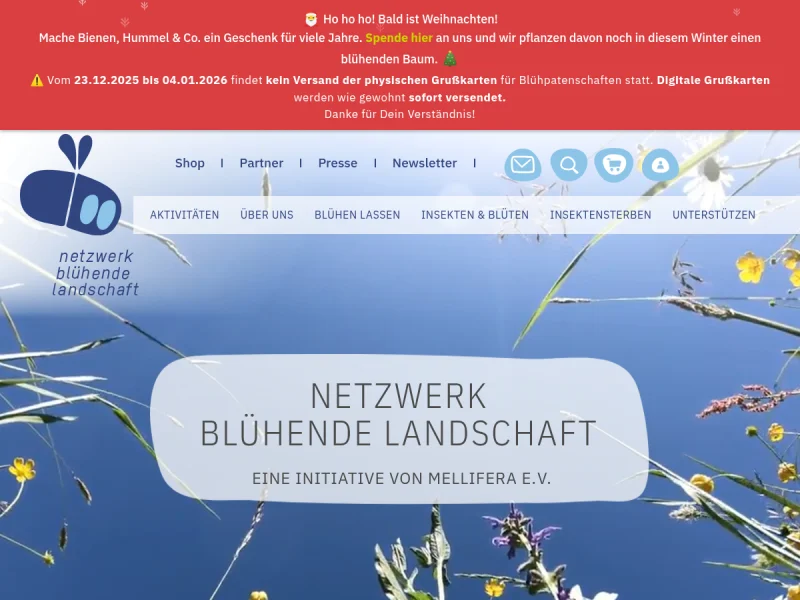Go to the Shop link

[190, 163]
